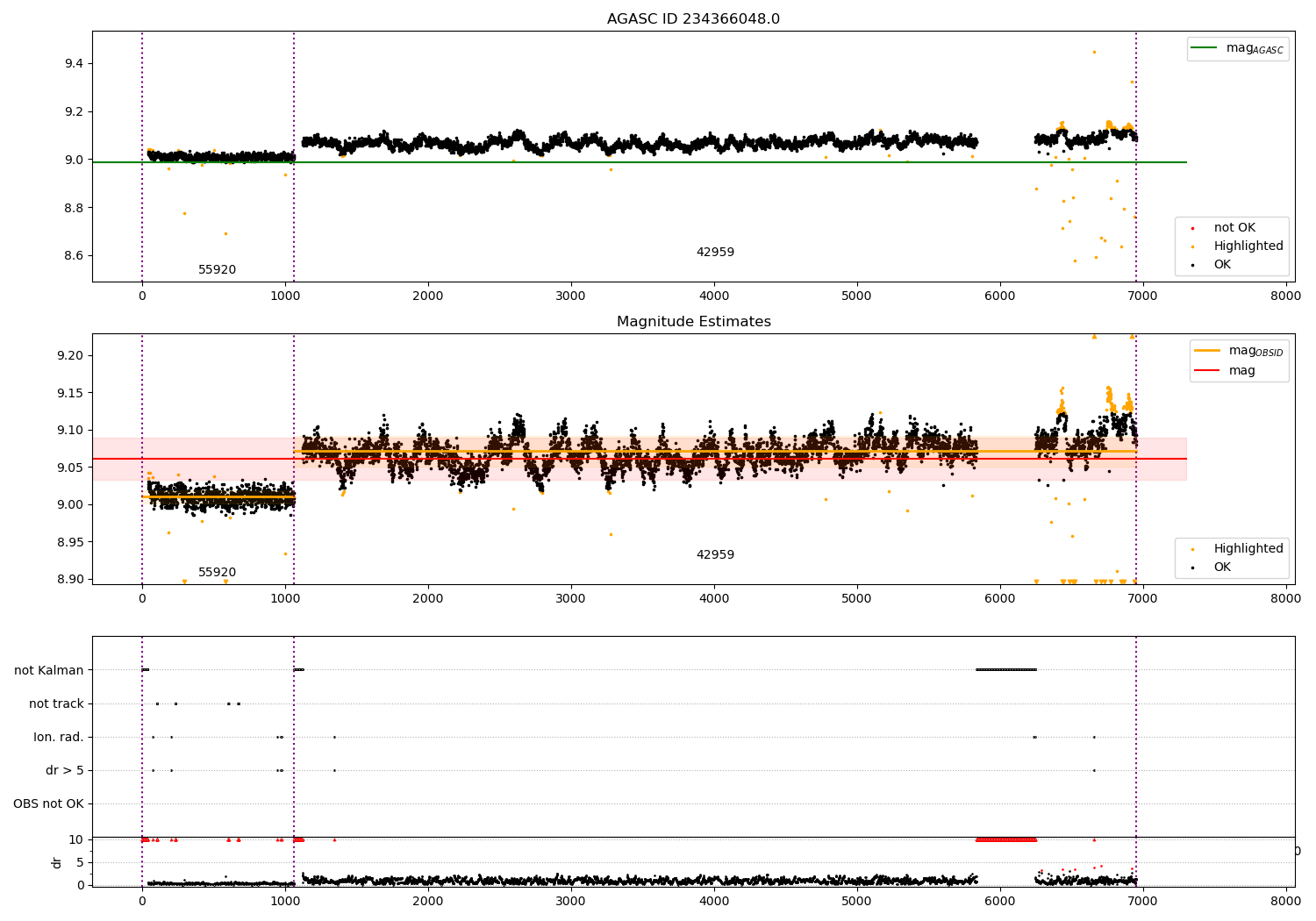Screen dimensions: 1316x921
Task: Select 'OK' in the top plot legend
Action: 1222,265
